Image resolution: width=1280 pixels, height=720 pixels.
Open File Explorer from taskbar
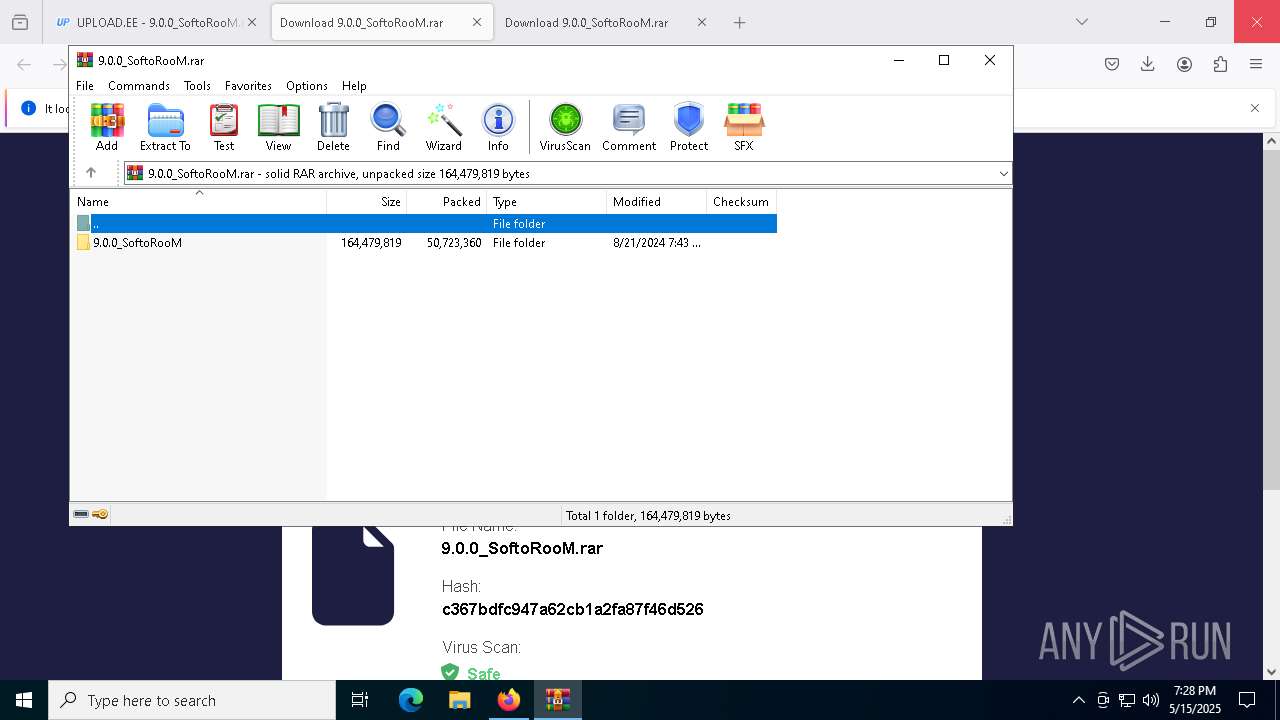tap(460, 700)
